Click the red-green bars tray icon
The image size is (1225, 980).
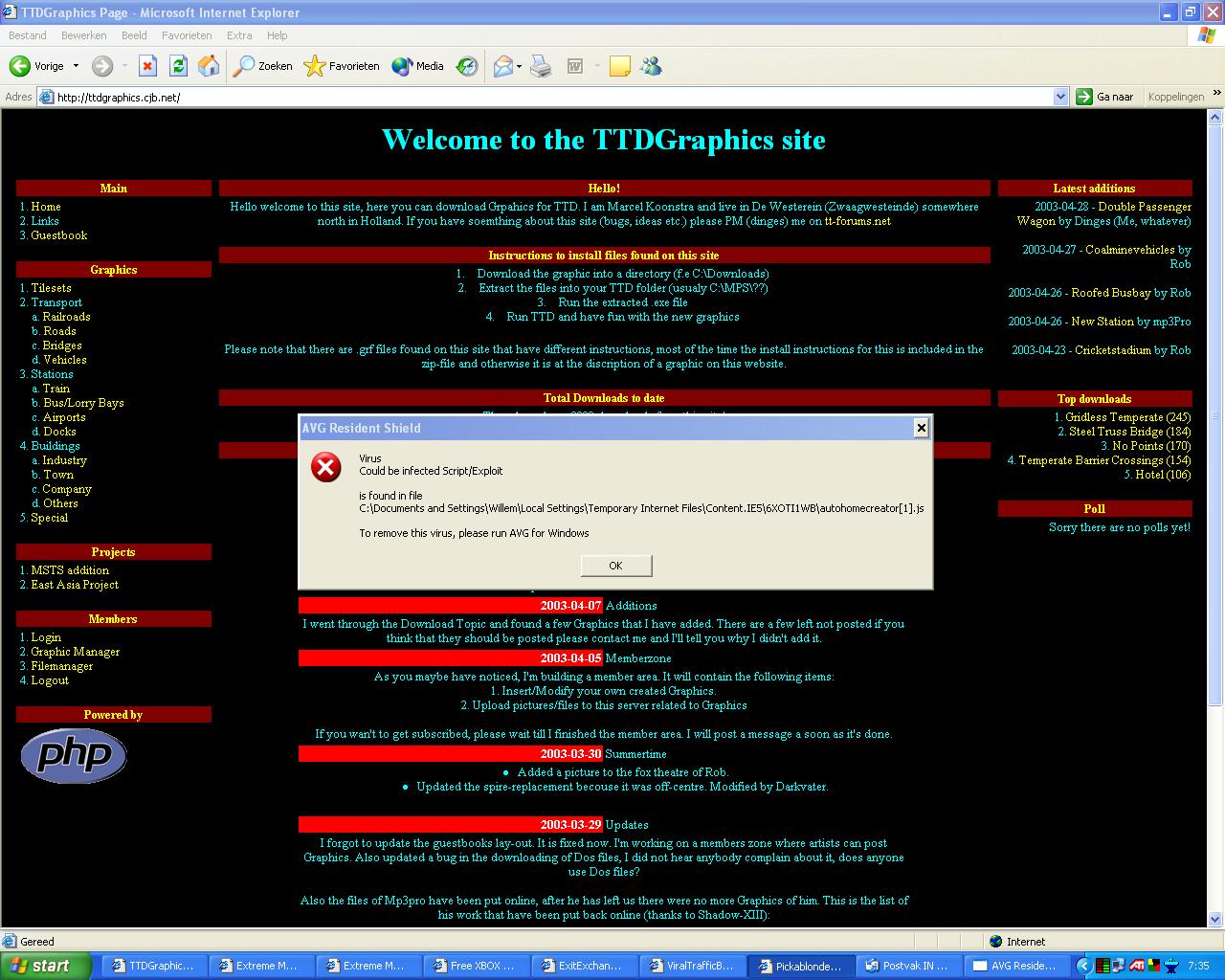[x=1103, y=966]
